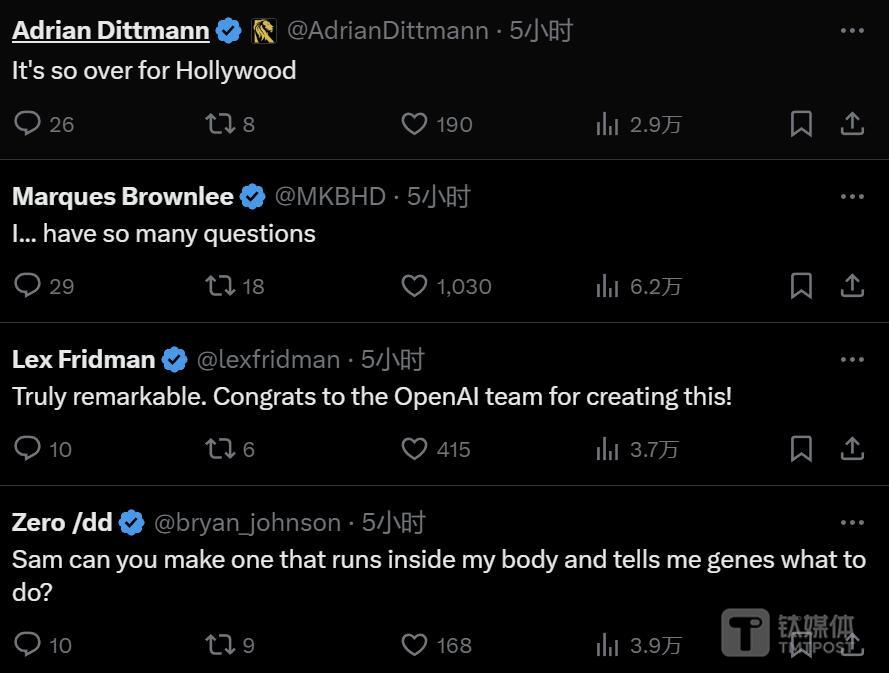This screenshot has width=889, height=673.
Task: Click the @lexfridman handle
Action: [x=268, y=359]
